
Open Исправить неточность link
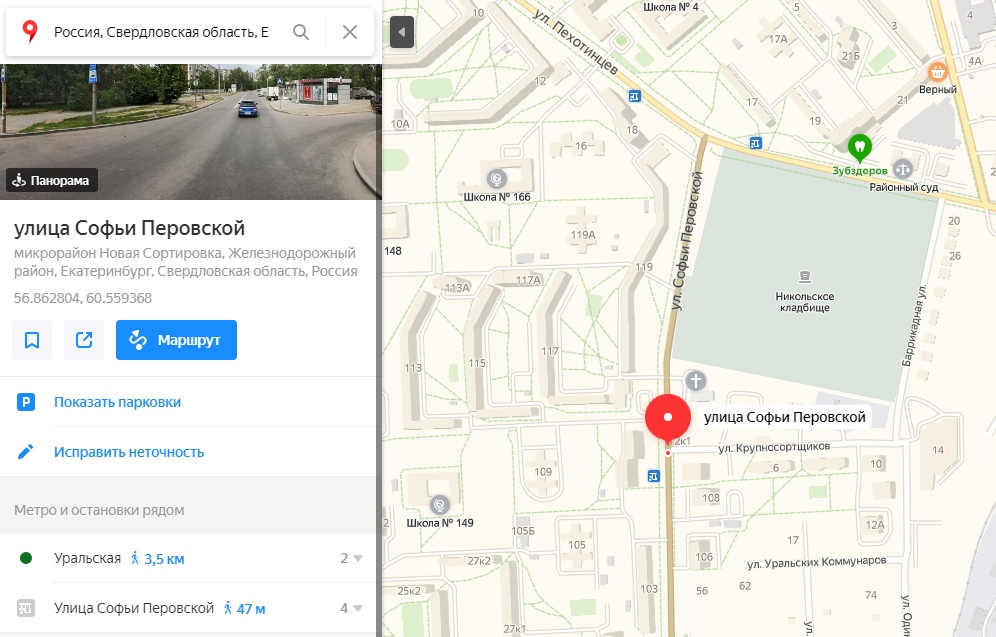(129, 452)
